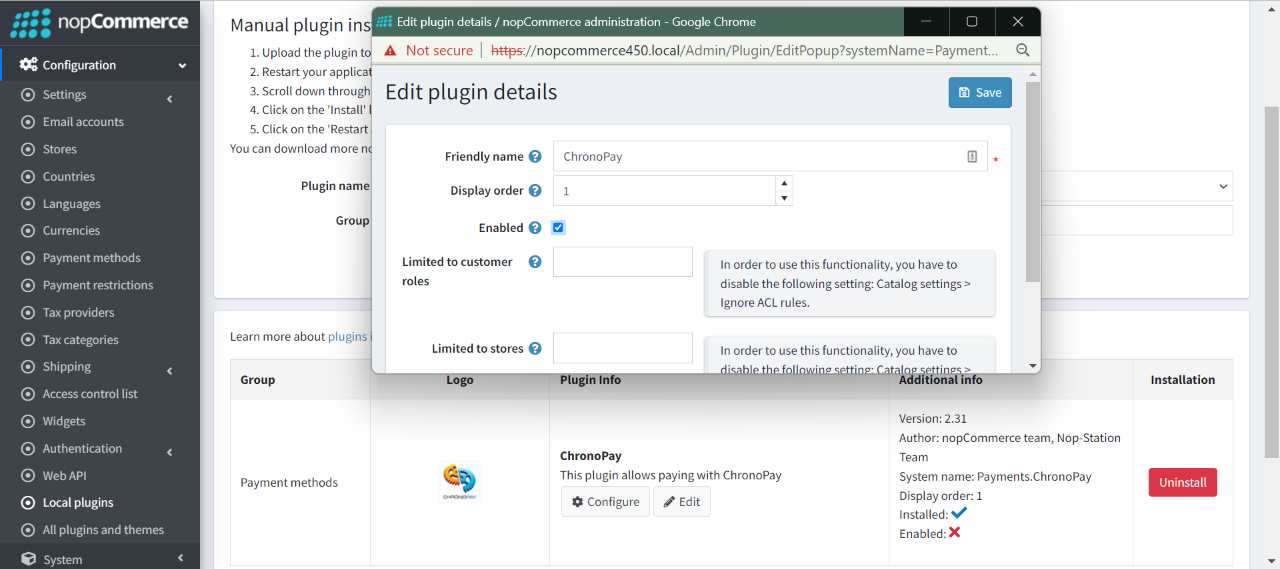
Task: Click the circle icon beside Tax providers
Action: [x=28, y=313]
